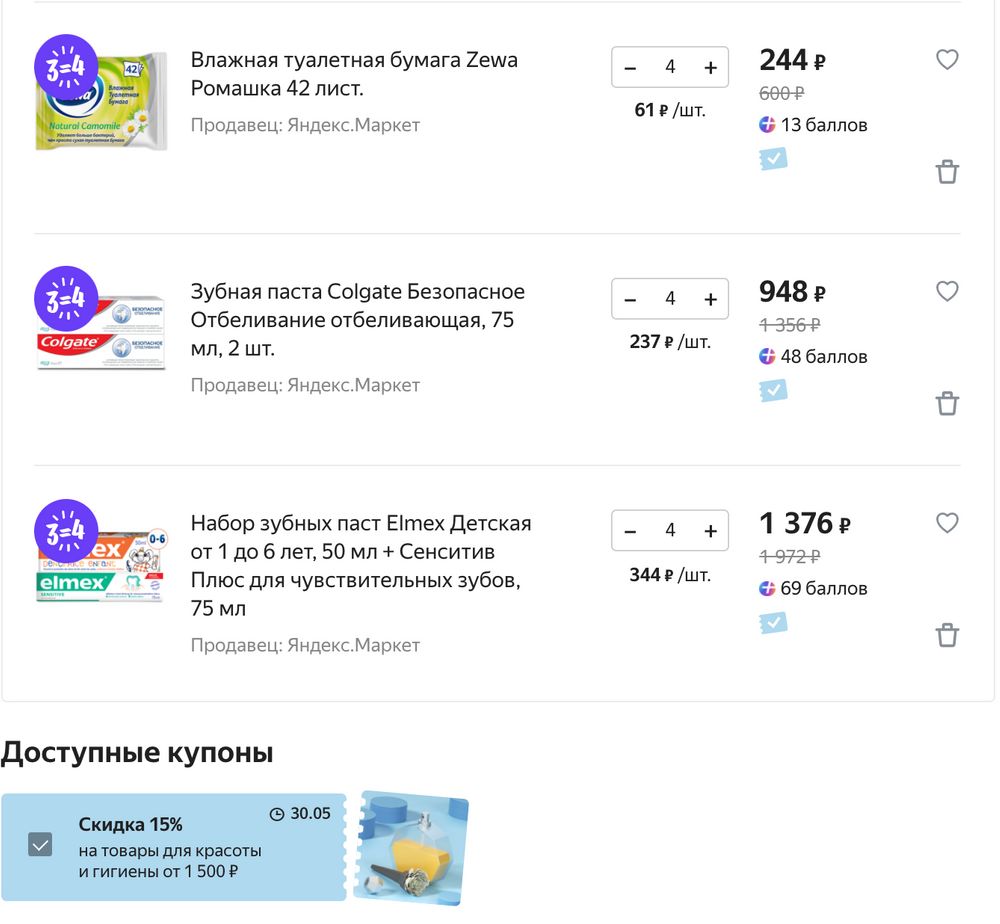Image resolution: width=1000 pixels, height=924 pixels.
Task: Click quantity field for Colgate toothpaste
Action: 670,299
